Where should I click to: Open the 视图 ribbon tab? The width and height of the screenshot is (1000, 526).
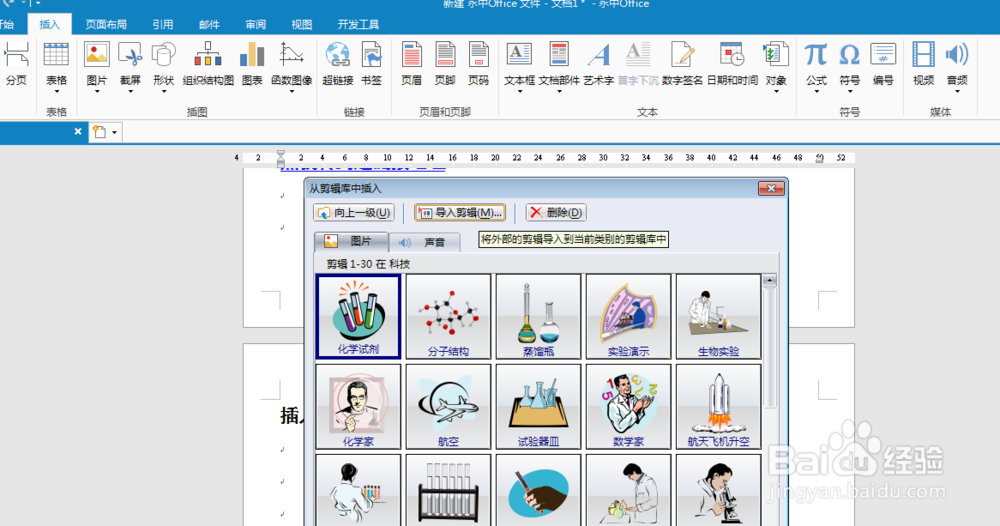click(x=302, y=24)
